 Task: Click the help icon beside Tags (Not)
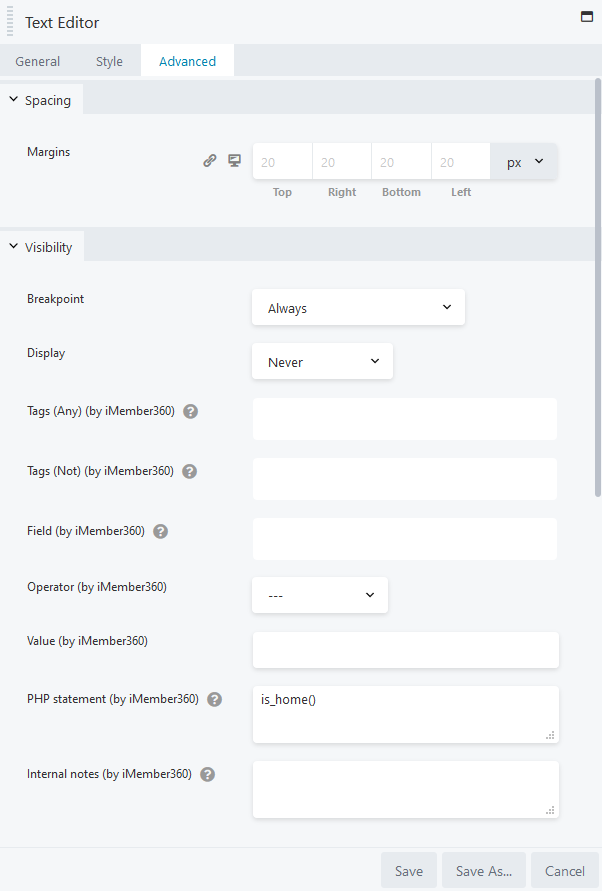189,471
